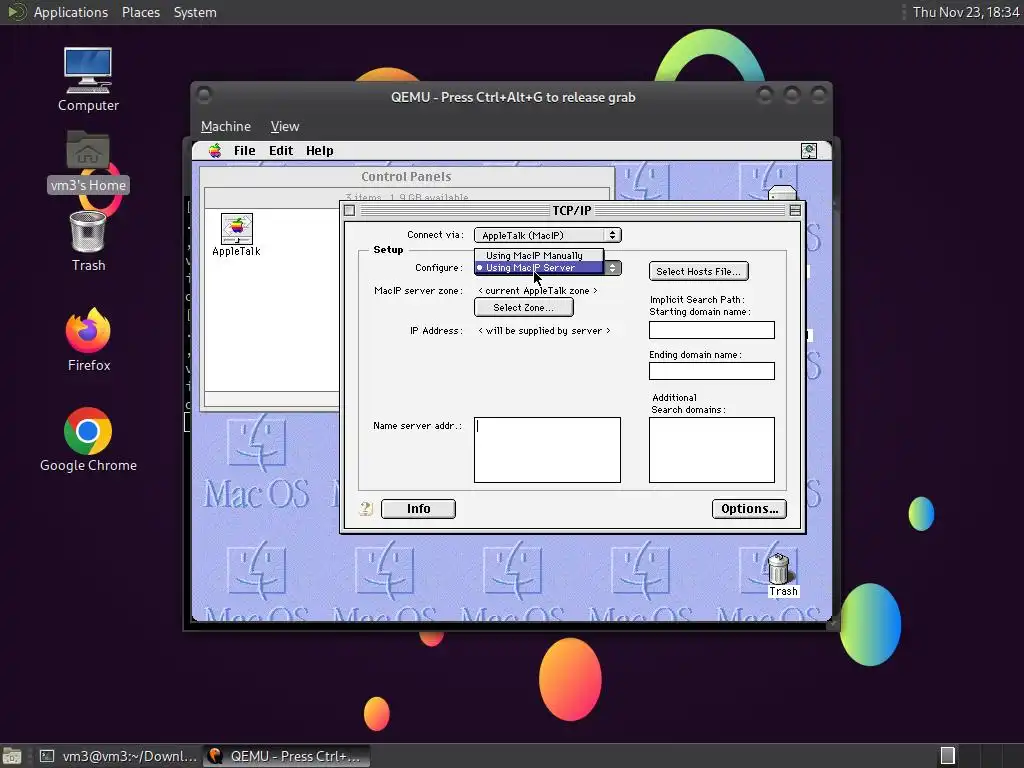
Task: Open the Mac File menu
Action: coord(245,151)
